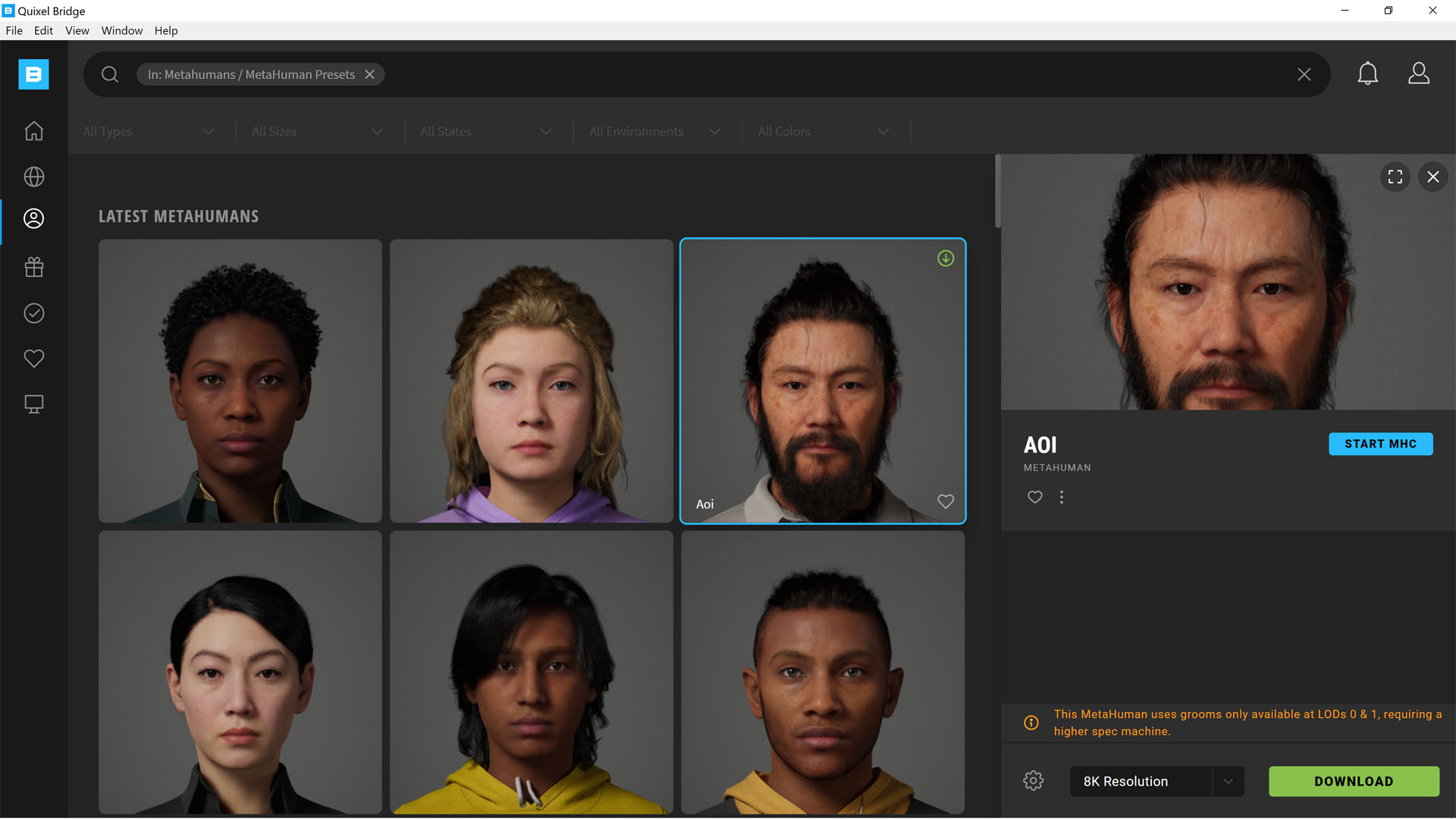Click the asset grid vertical scrollbar
This screenshot has width=1456, height=819.
coord(998,191)
